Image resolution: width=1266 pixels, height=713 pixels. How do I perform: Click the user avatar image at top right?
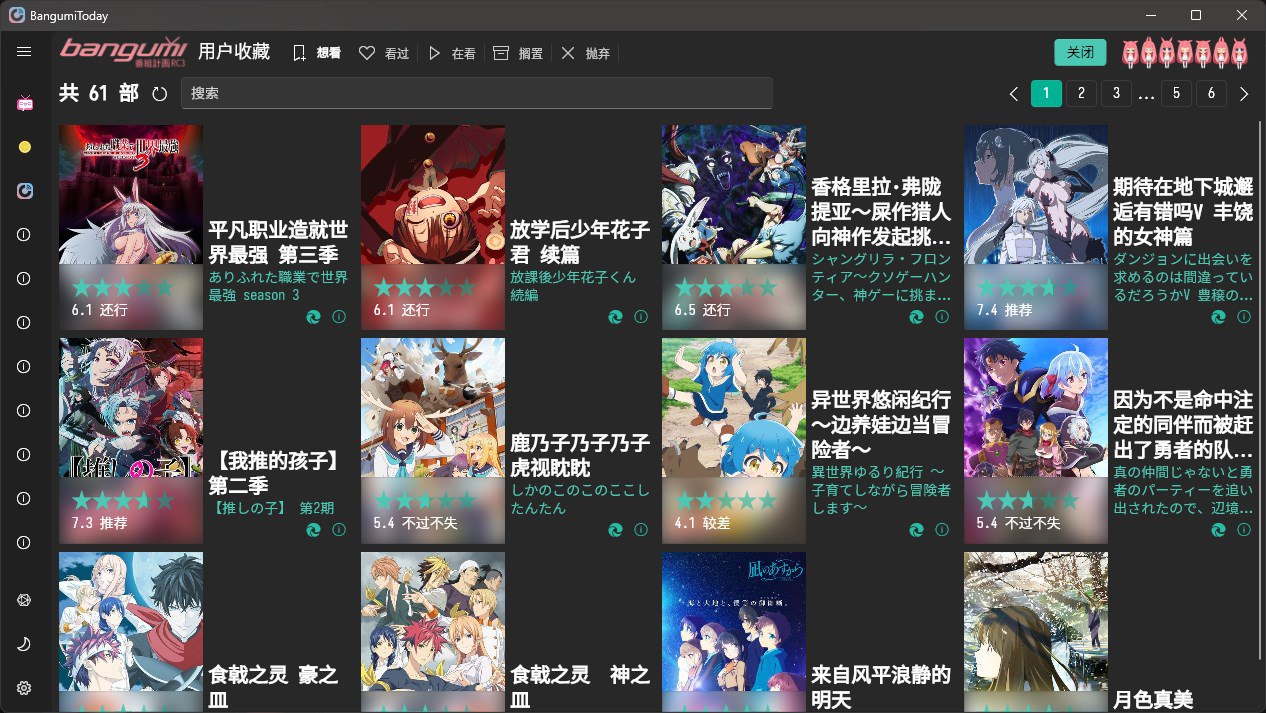click(x=1184, y=52)
